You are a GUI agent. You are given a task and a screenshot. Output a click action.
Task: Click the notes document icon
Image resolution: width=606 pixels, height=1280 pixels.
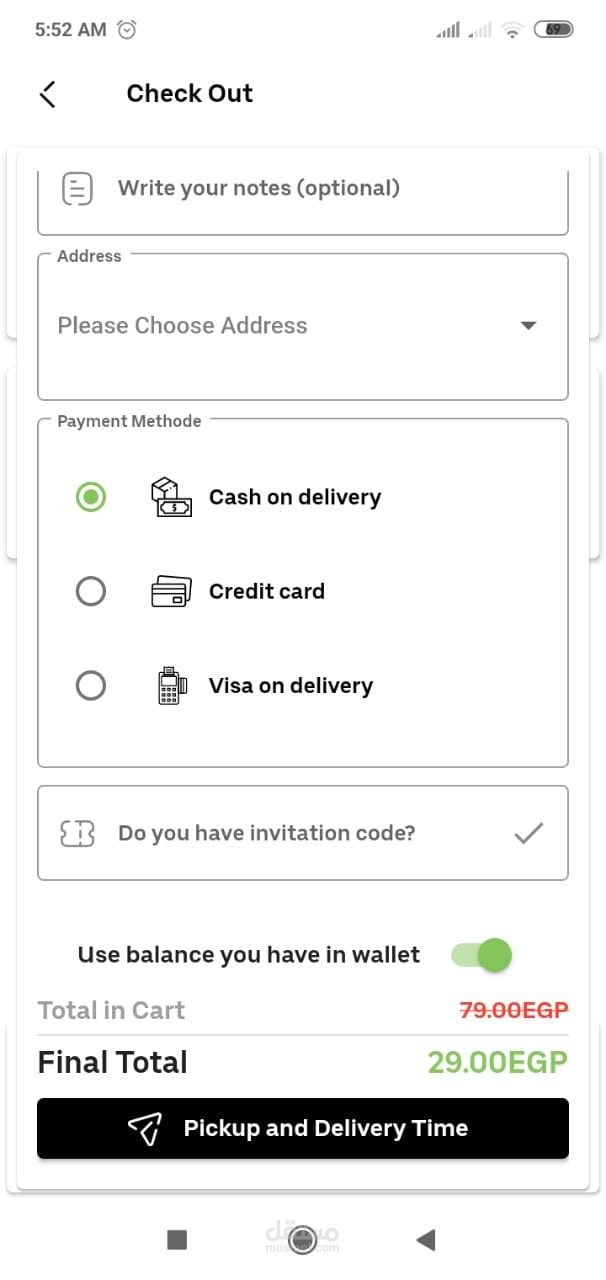77,188
